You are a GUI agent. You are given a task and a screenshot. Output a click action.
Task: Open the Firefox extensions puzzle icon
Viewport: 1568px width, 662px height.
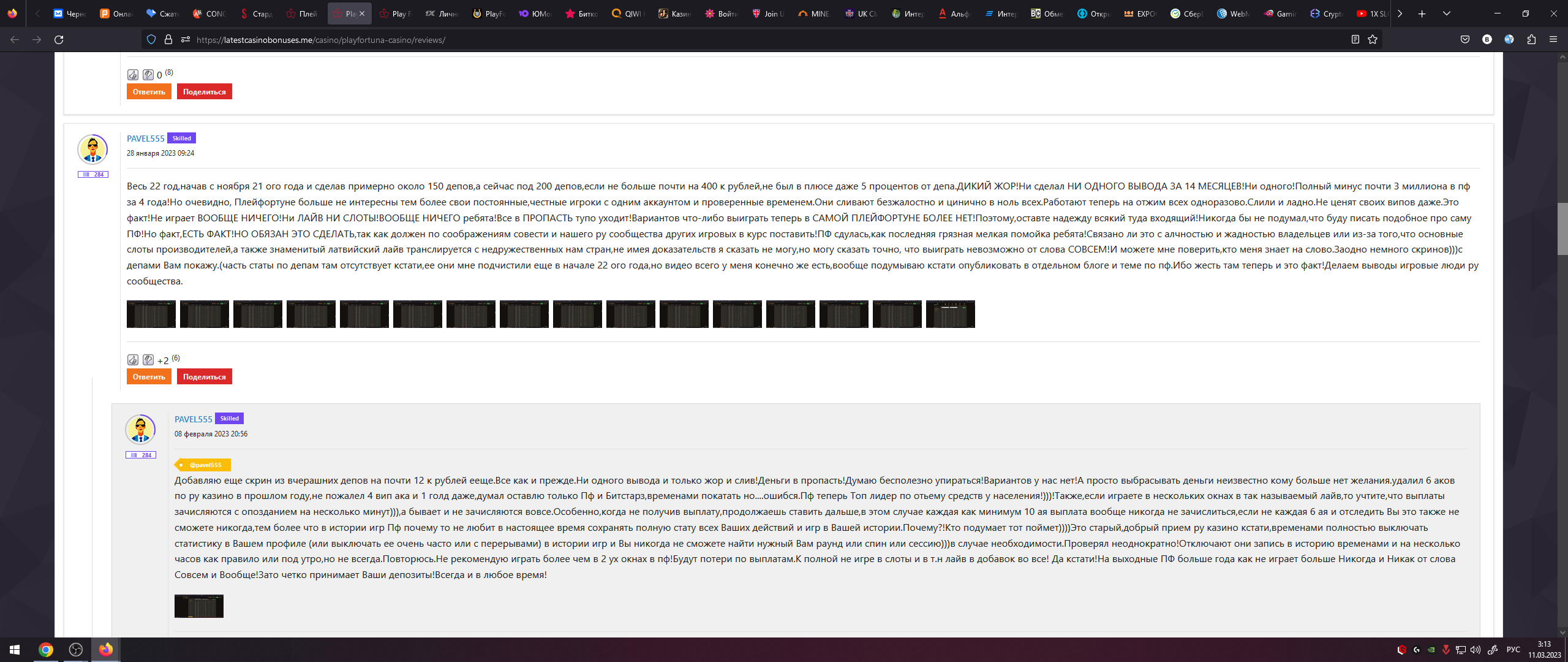pos(1531,40)
